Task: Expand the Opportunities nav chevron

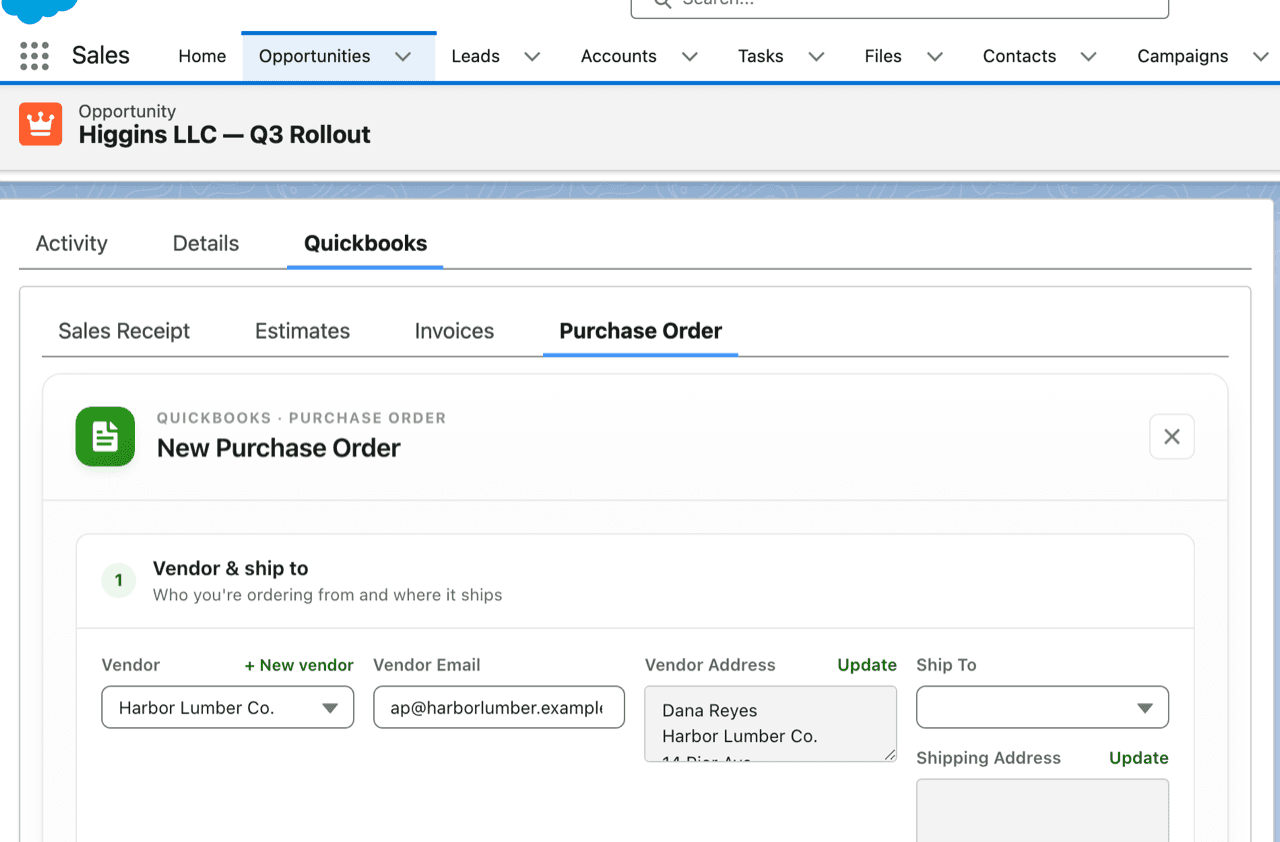Action: pyautogui.click(x=403, y=57)
